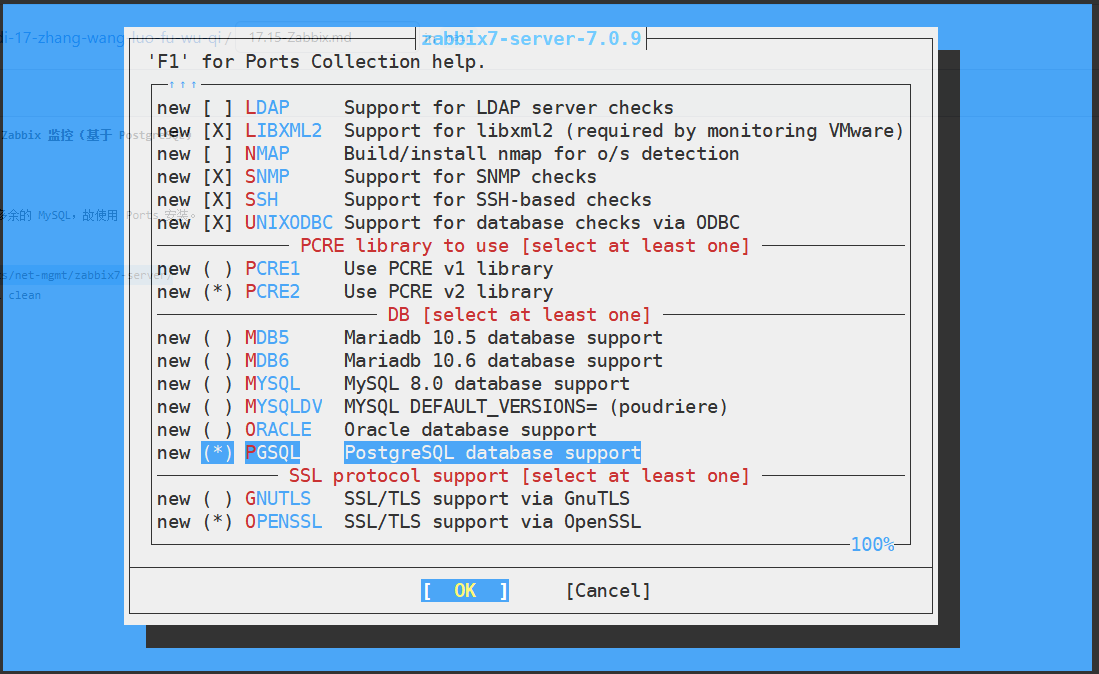Click the PCRE1 option name
Image resolution: width=1099 pixels, height=674 pixels.
pyautogui.click(x=273, y=269)
